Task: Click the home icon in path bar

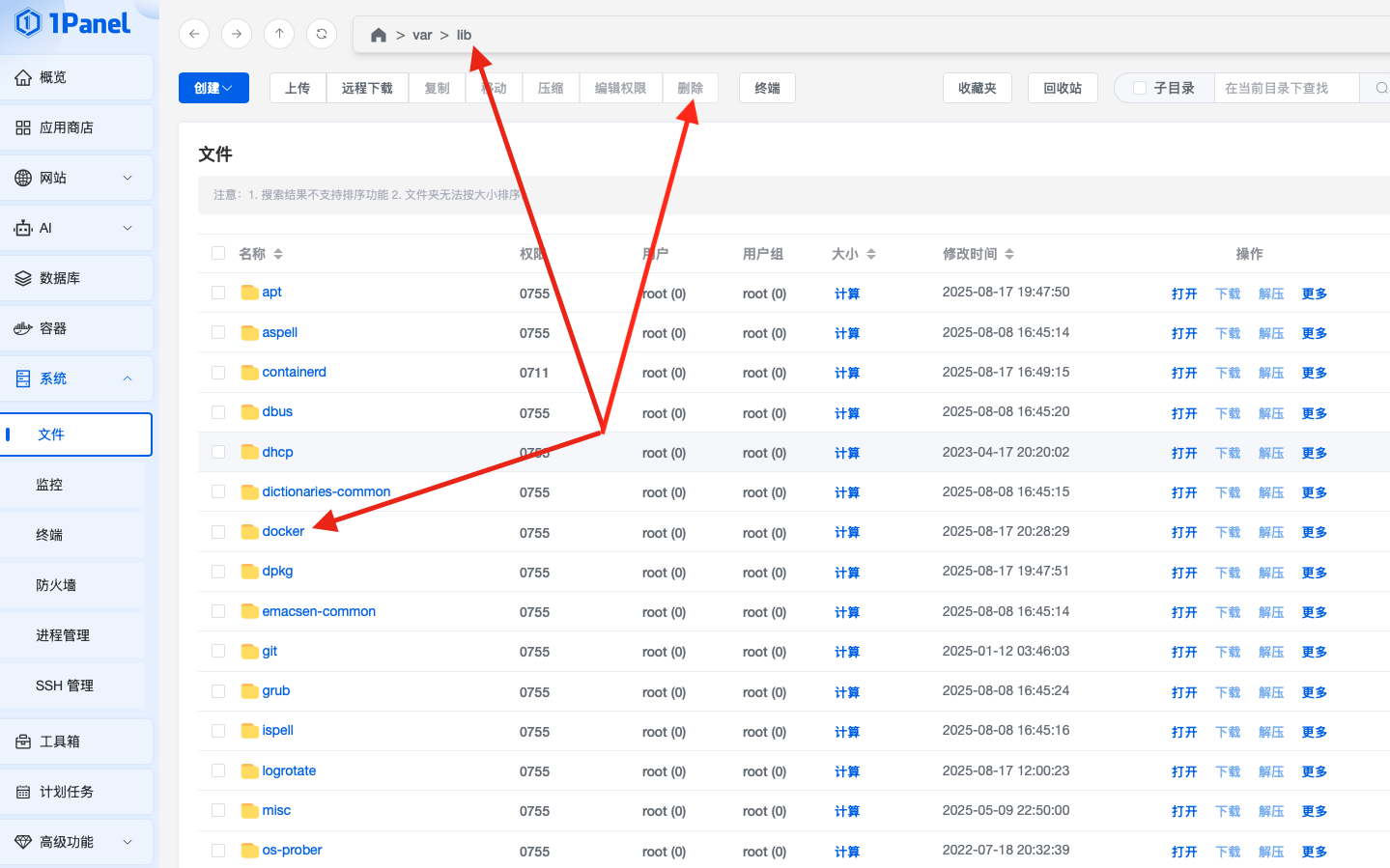Action: click(x=379, y=36)
